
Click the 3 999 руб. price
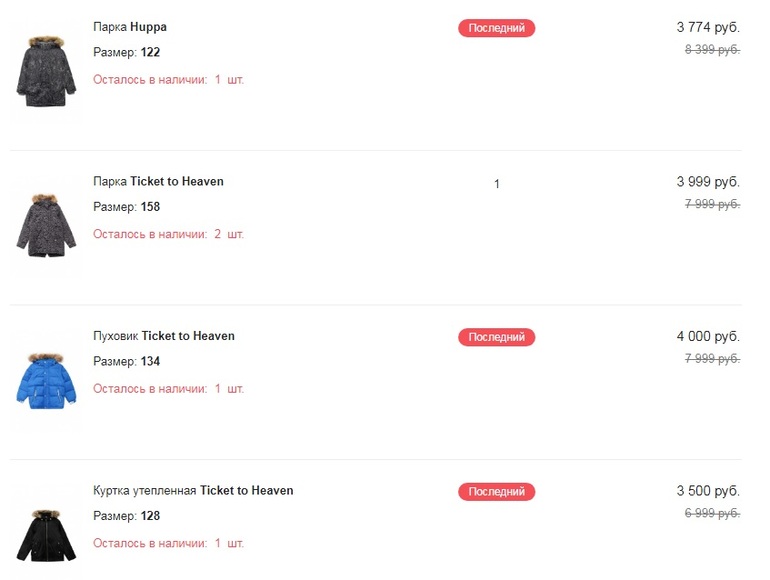(x=708, y=182)
